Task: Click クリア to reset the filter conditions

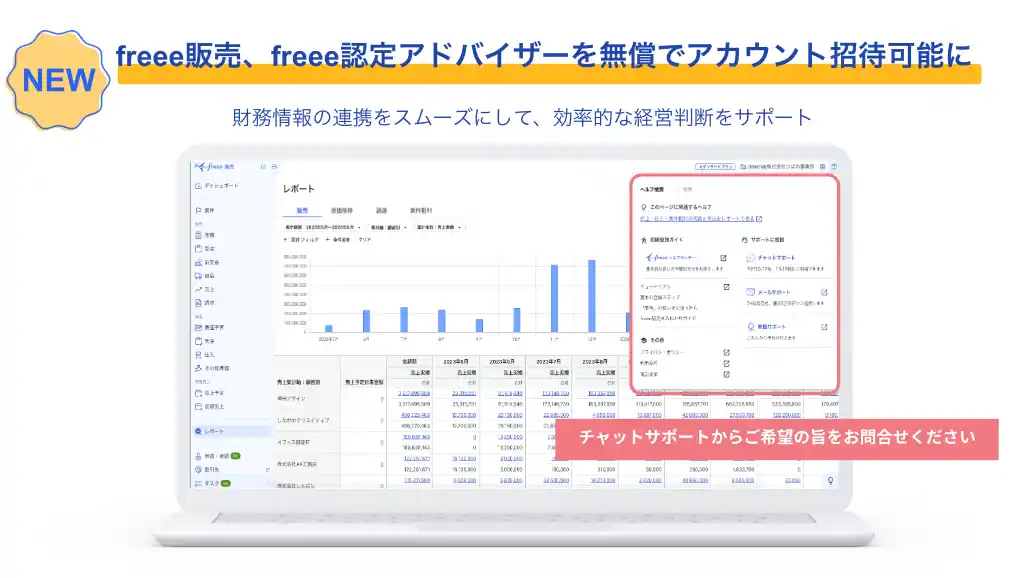Action: point(364,240)
